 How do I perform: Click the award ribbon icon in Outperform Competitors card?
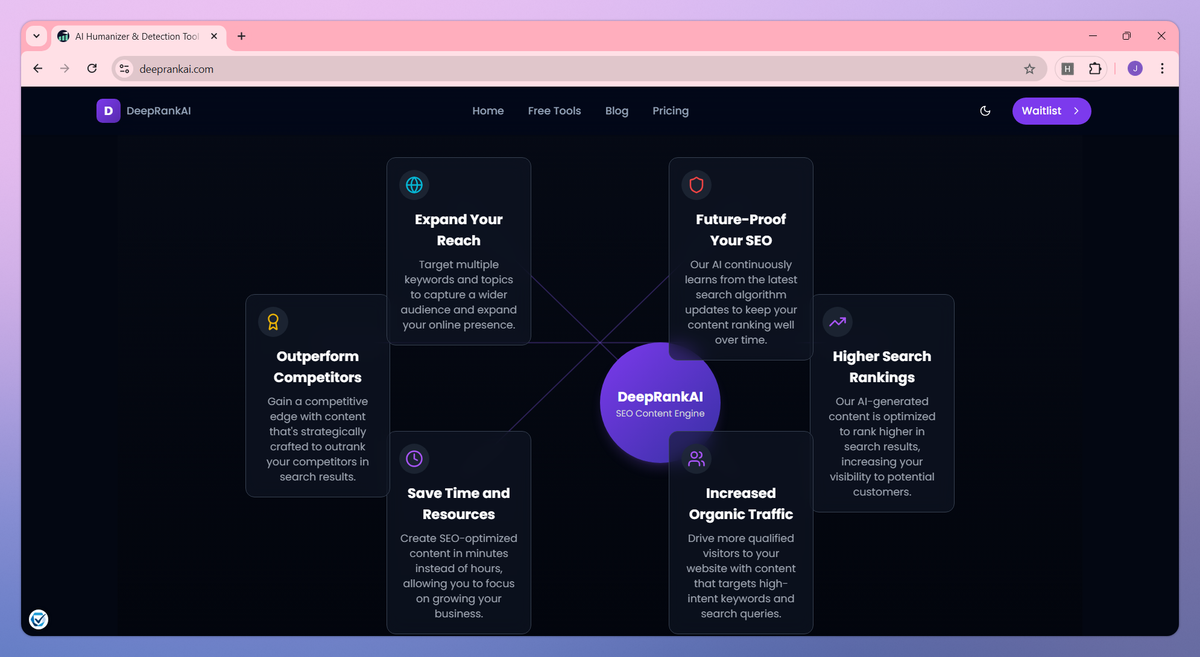tap(273, 322)
